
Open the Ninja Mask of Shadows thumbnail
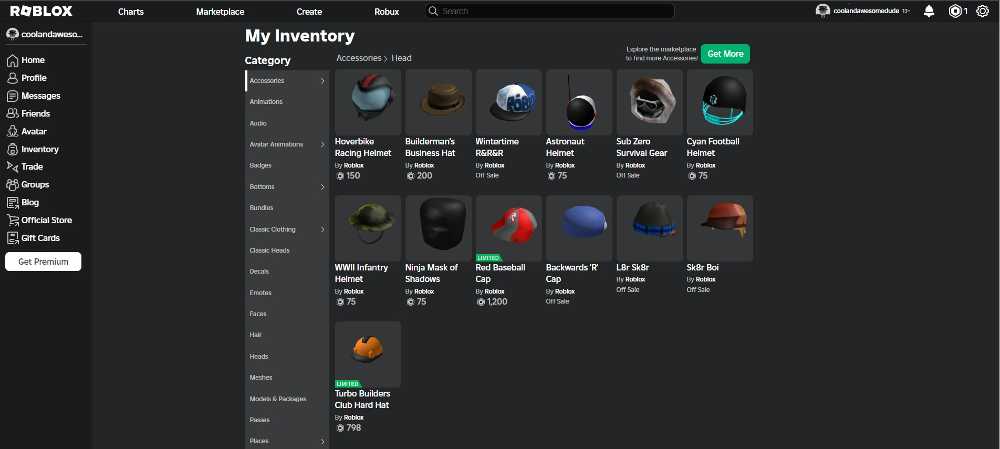pyautogui.click(x=439, y=228)
